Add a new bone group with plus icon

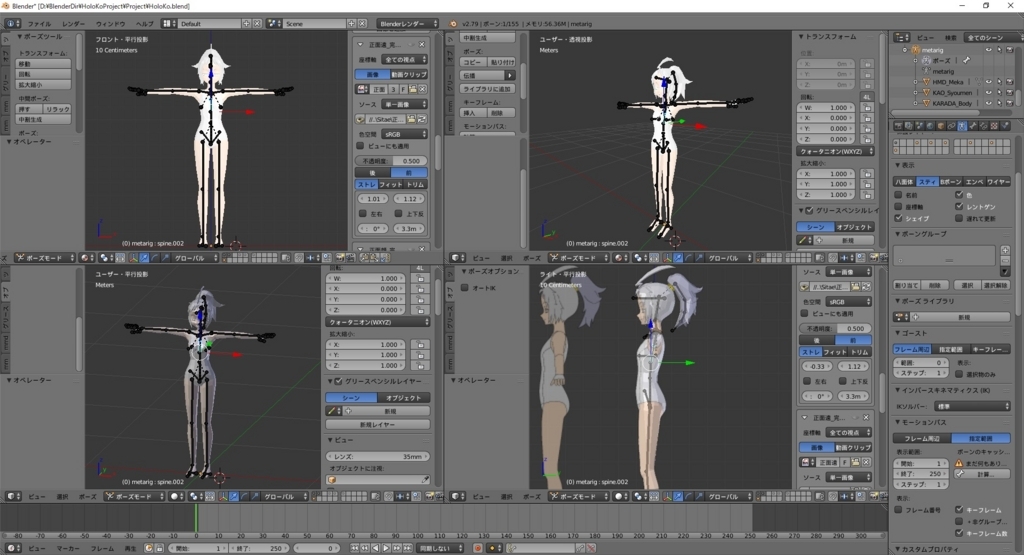1005,250
